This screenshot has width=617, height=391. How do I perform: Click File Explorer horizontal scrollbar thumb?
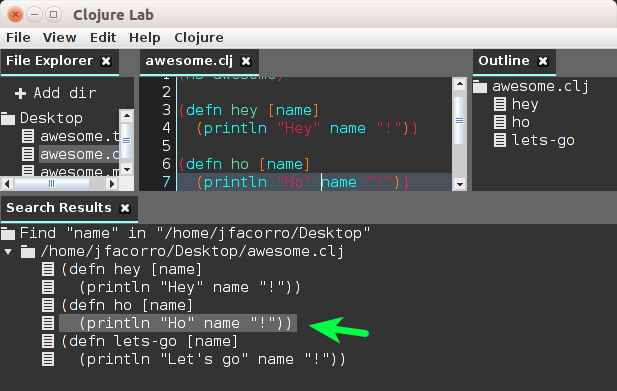(x=52, y=184)
